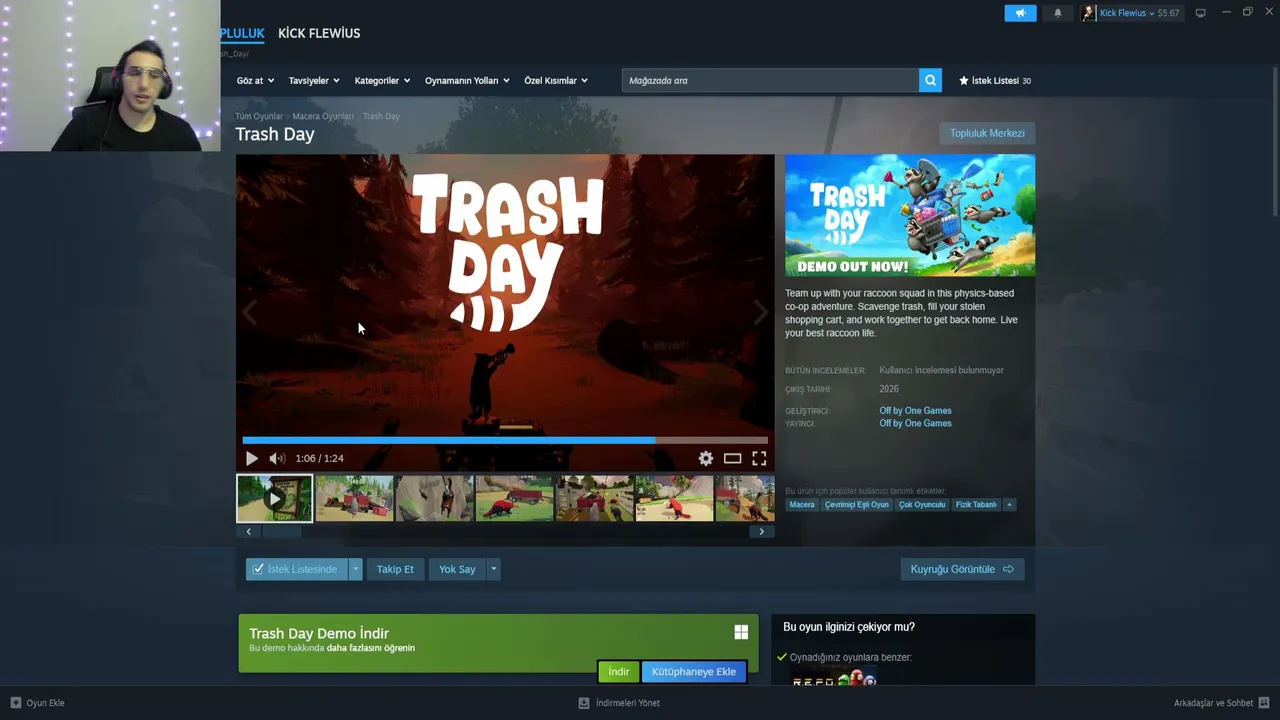Open the Göz at dropdown menu
The image size is (1280, 720).
pyautogui.click(x=255, y=80)
